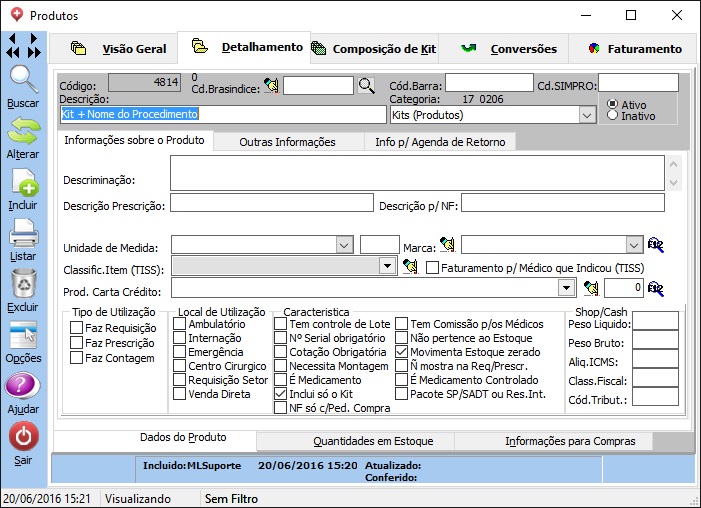701x508 pixels.
Task: Uncheck Movimenta Estoque zerado checkbox
Action: 402,352
